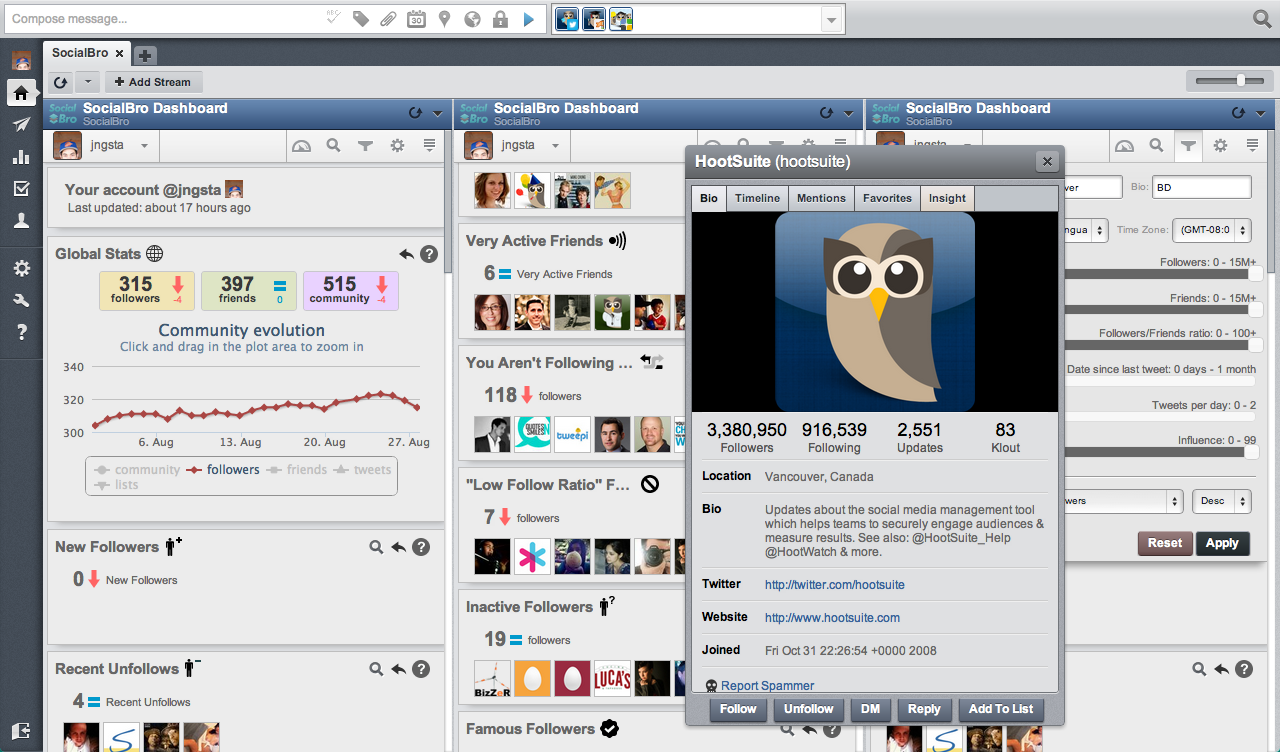Click the search icon in left stream toolbar
1280x752 pixels.
[334, 146]
